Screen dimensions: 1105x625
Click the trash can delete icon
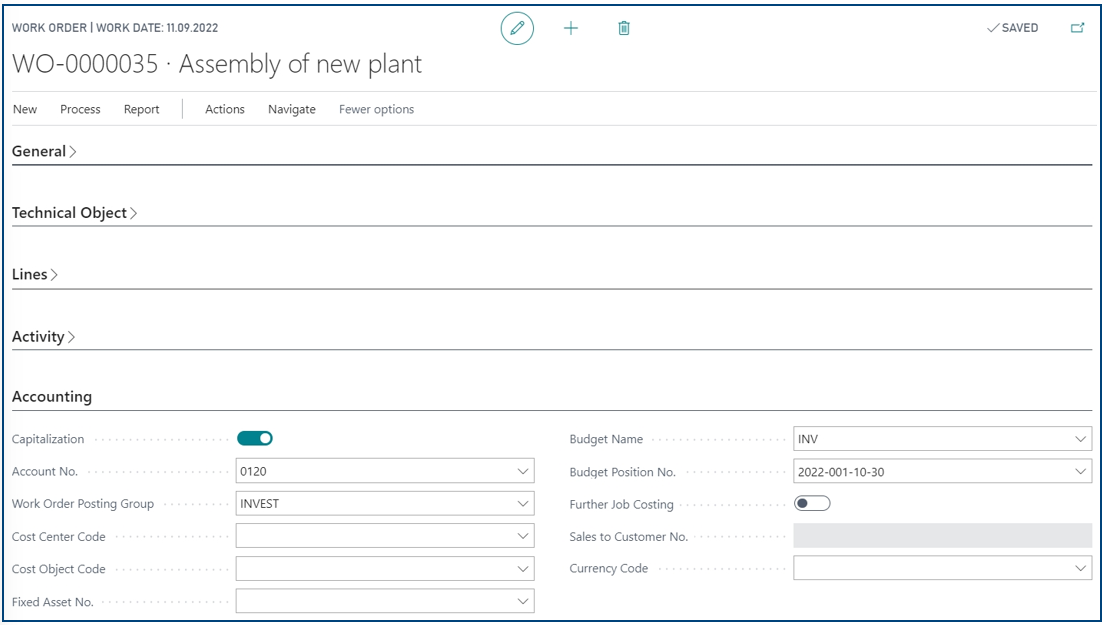tap(624, 28)
